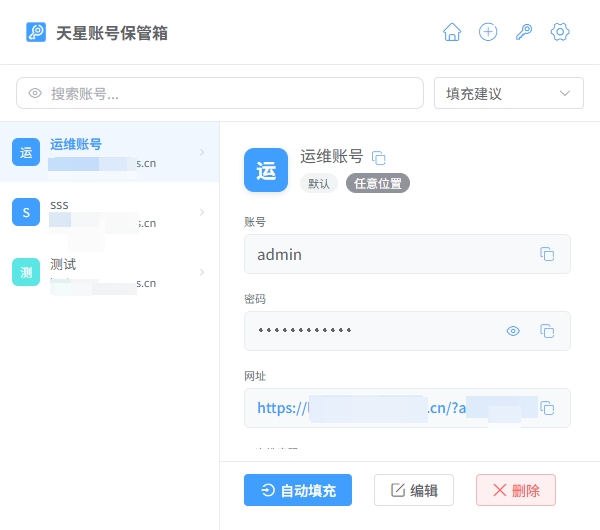Screen dimensions: 600x530
Task: Select 运维账号 in account list
Action: point(109,152)
